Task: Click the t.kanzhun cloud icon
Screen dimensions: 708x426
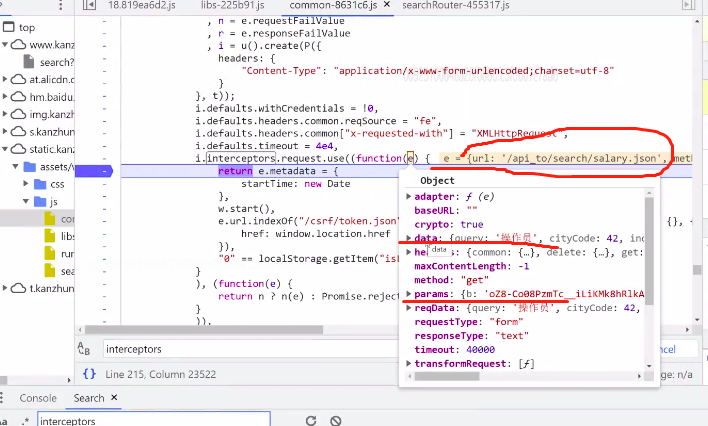Action: pyautogui.click(x=19, y=288)
